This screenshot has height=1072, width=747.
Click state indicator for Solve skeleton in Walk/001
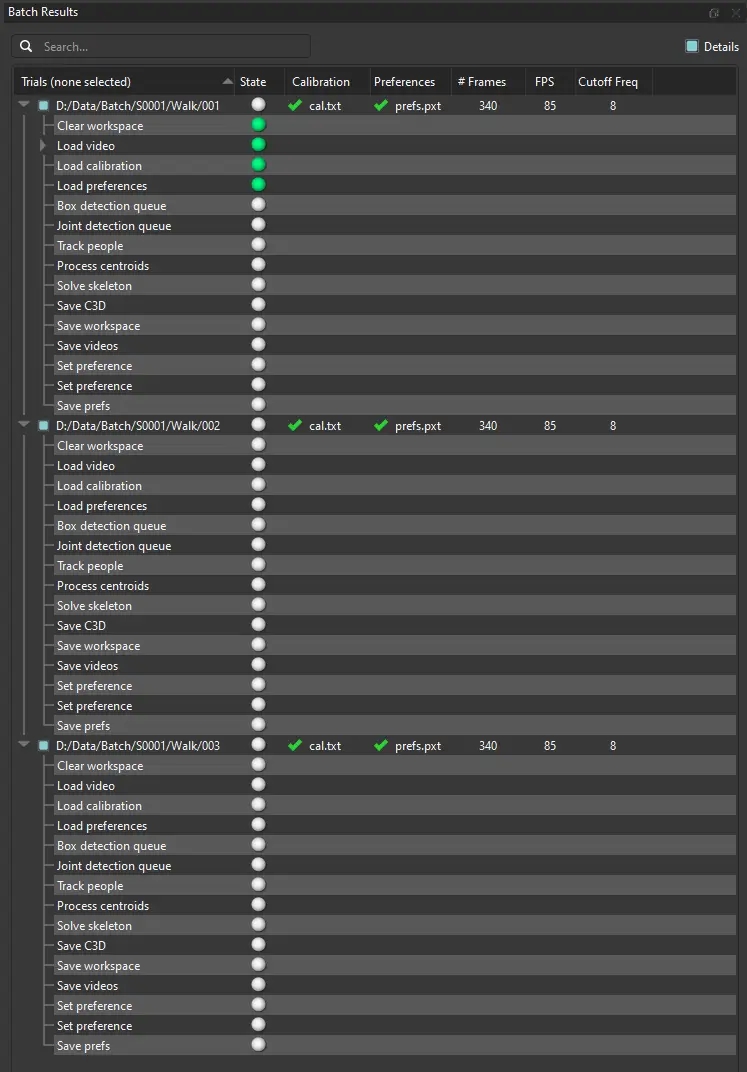click(258, 285)
